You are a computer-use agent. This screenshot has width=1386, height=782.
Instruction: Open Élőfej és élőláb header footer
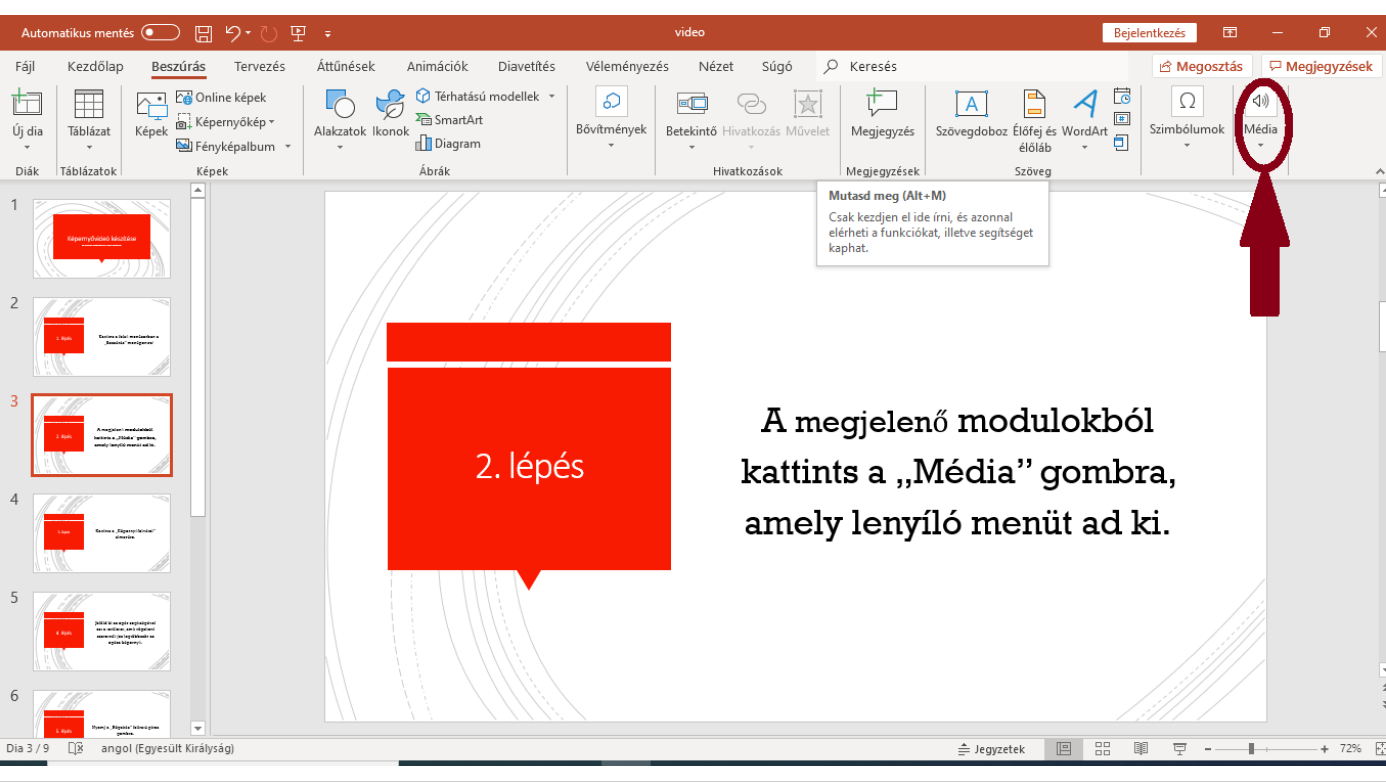click(x=1035, y=121)
